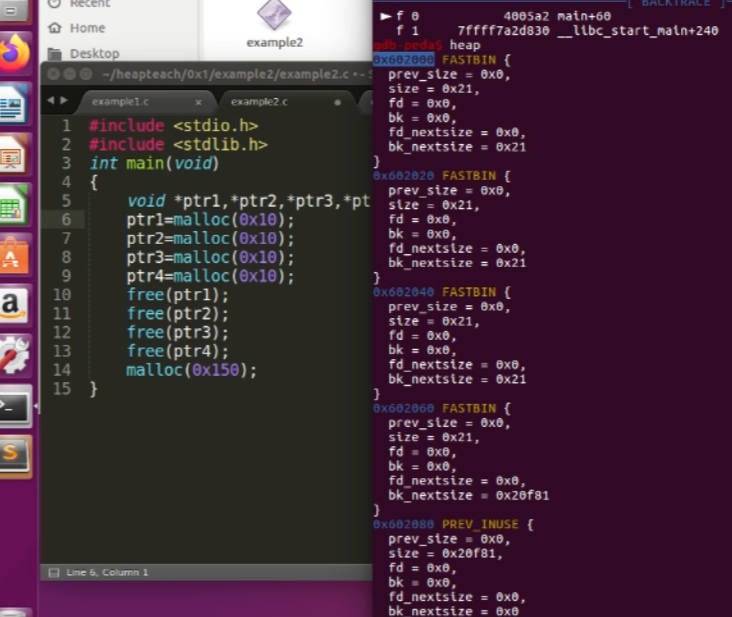Image resolution: width=732 pixels, height=617 pixels.
Task: Click line number 14 in the gutter
Action: point(61,370)
